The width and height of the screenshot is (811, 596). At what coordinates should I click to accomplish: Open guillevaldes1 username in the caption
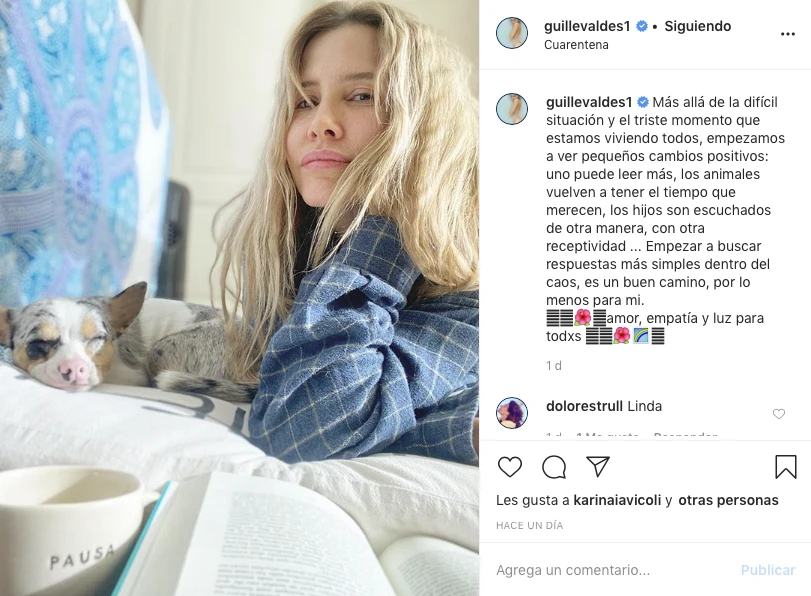point(589,102)
